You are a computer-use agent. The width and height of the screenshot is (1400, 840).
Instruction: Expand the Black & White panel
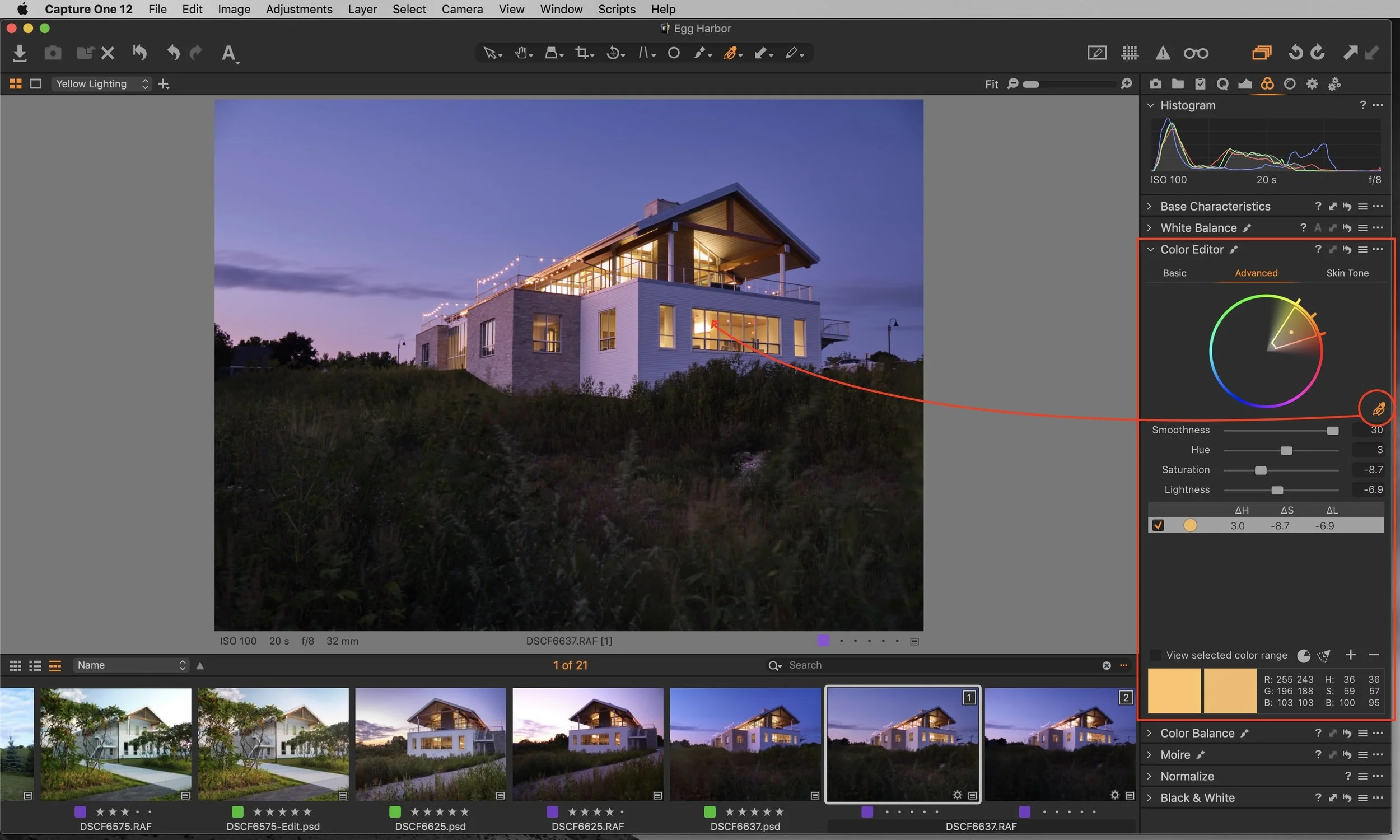click(1149, 797)
